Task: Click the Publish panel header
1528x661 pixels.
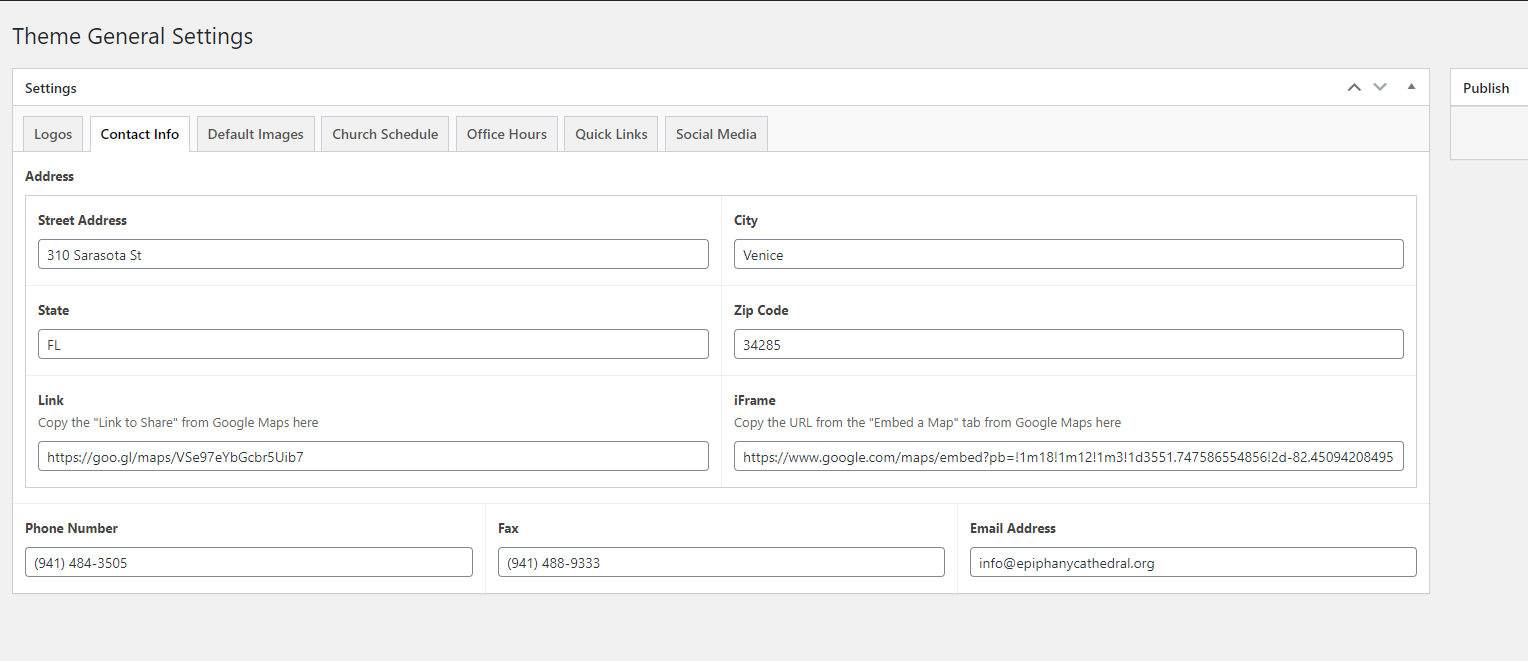Action: (1487, 88)
